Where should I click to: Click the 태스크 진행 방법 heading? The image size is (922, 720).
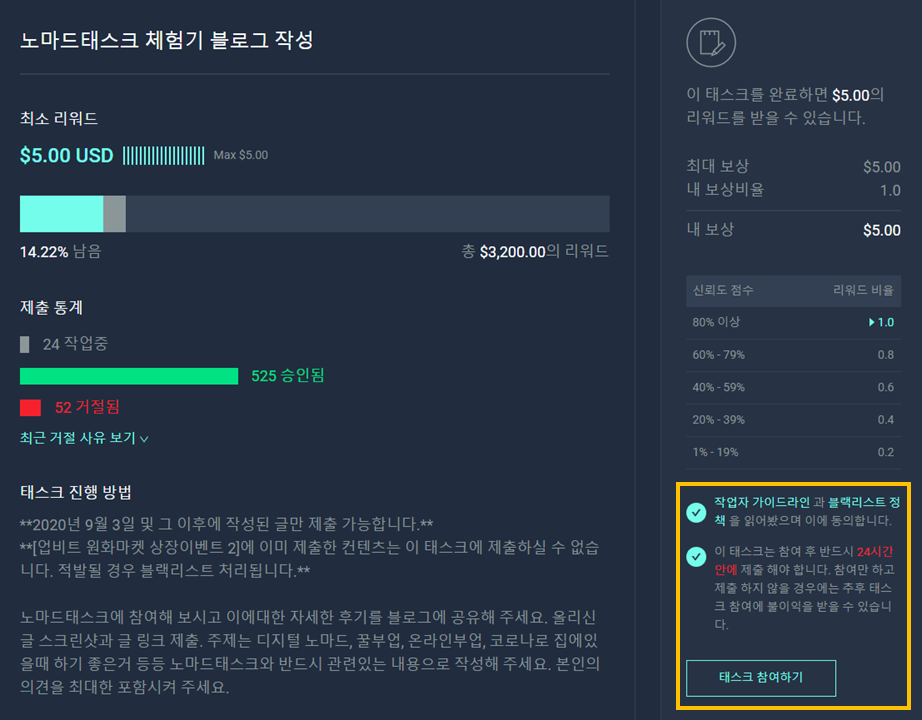click(76, 492)
